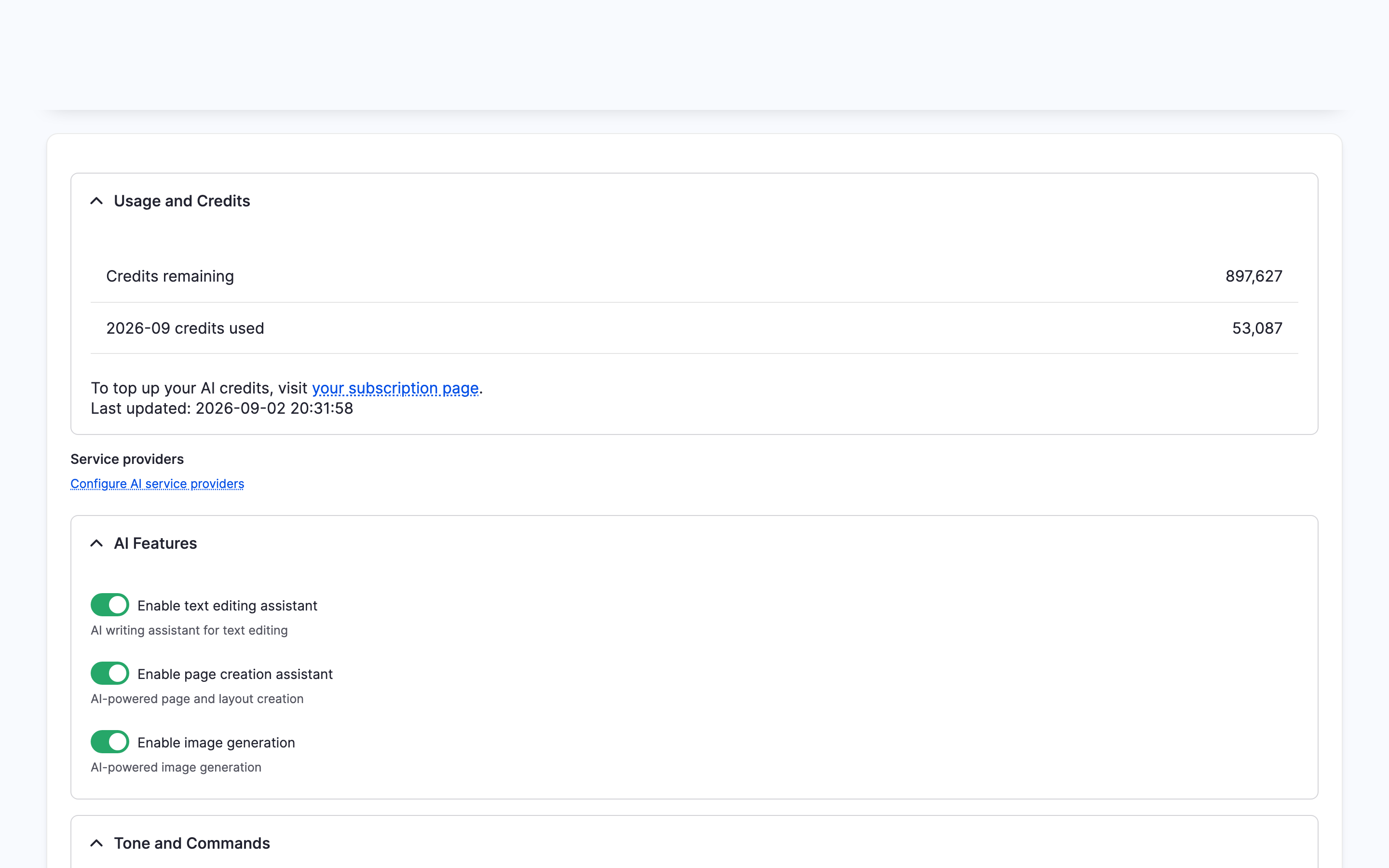Viewport: 1389px width, 868px height.
Task: Toggle Enable image generation switch
Action: pos(109,741)
